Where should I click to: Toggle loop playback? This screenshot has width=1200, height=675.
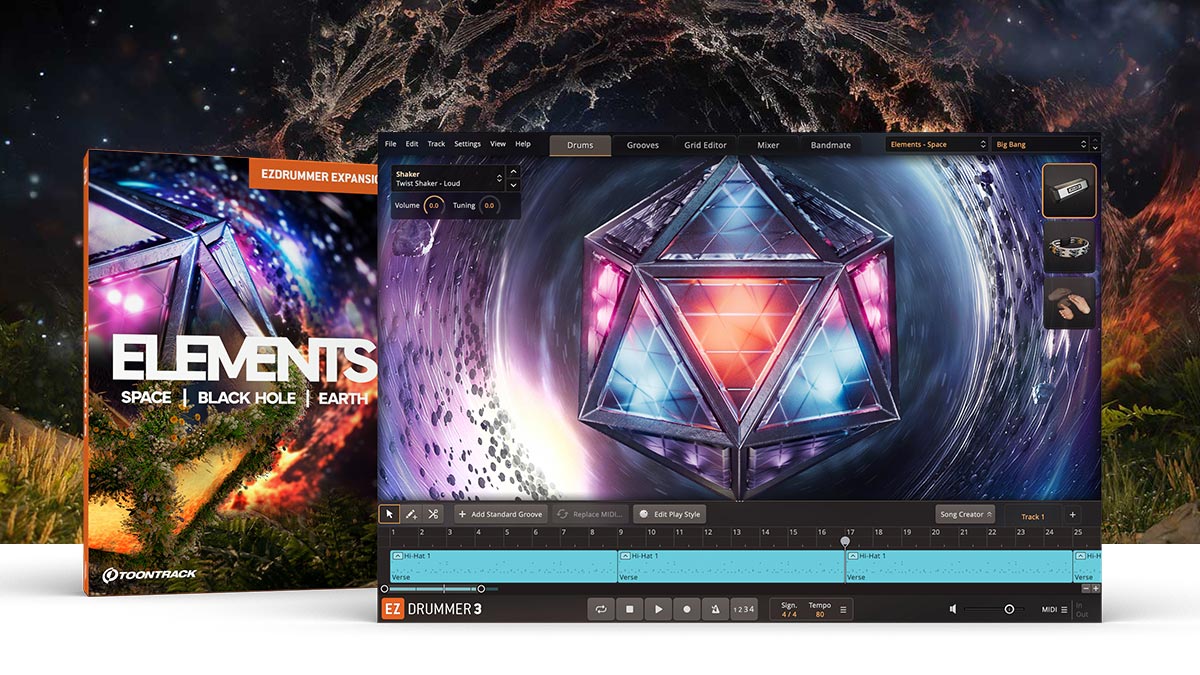tap(601, 609)
